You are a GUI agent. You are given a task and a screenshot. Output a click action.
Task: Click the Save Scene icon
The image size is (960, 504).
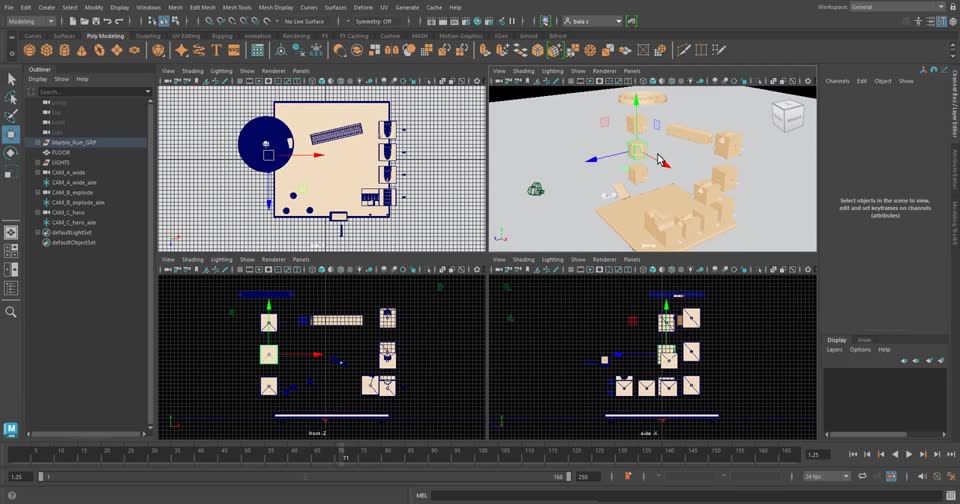point(96,21)
